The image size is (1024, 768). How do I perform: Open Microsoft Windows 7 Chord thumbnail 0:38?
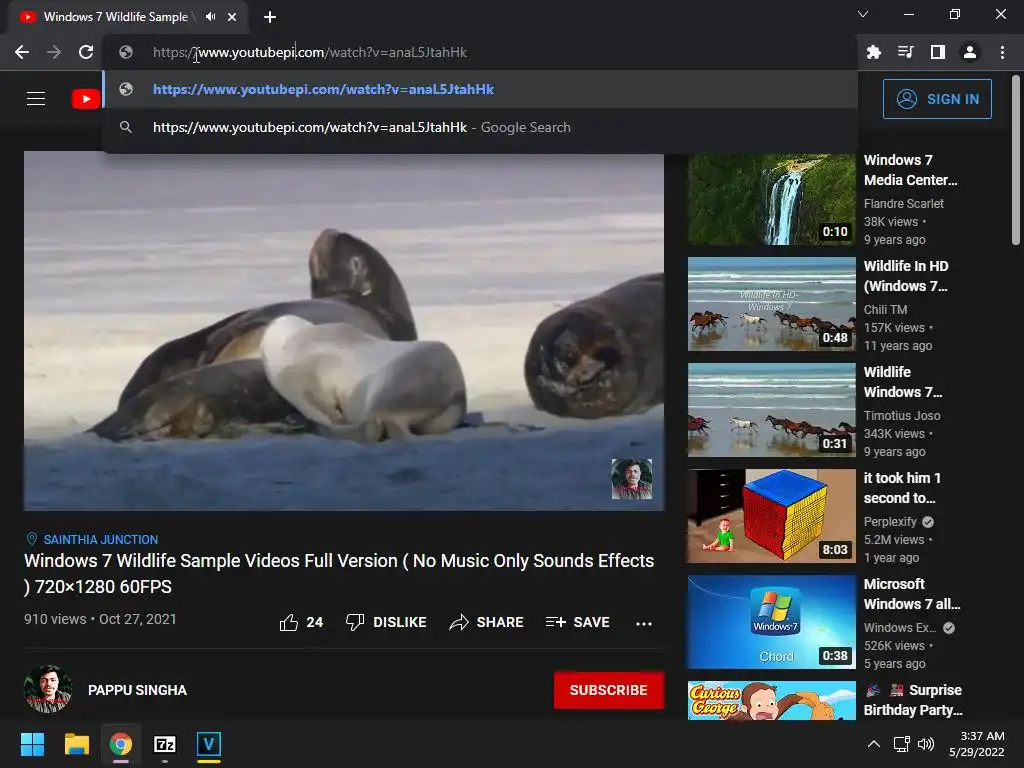tap(771, 622)
